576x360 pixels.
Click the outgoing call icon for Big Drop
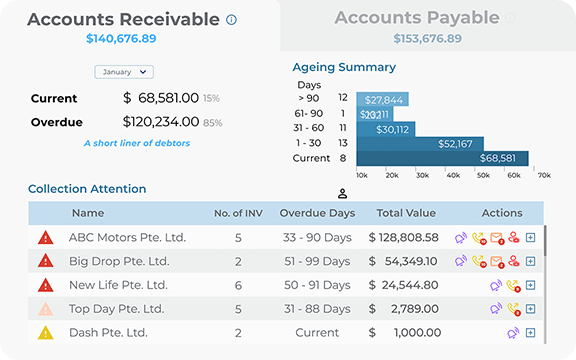coord(479,262)
